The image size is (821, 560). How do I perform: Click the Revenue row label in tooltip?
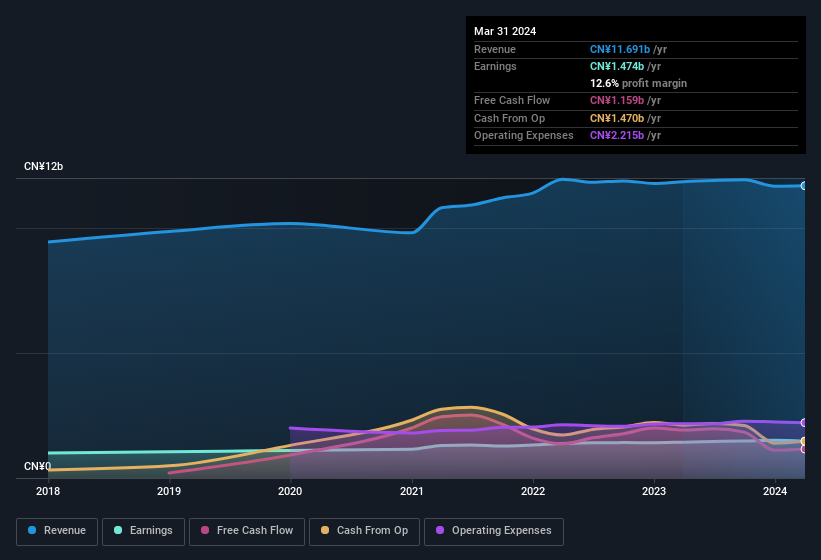click(495, 49)
